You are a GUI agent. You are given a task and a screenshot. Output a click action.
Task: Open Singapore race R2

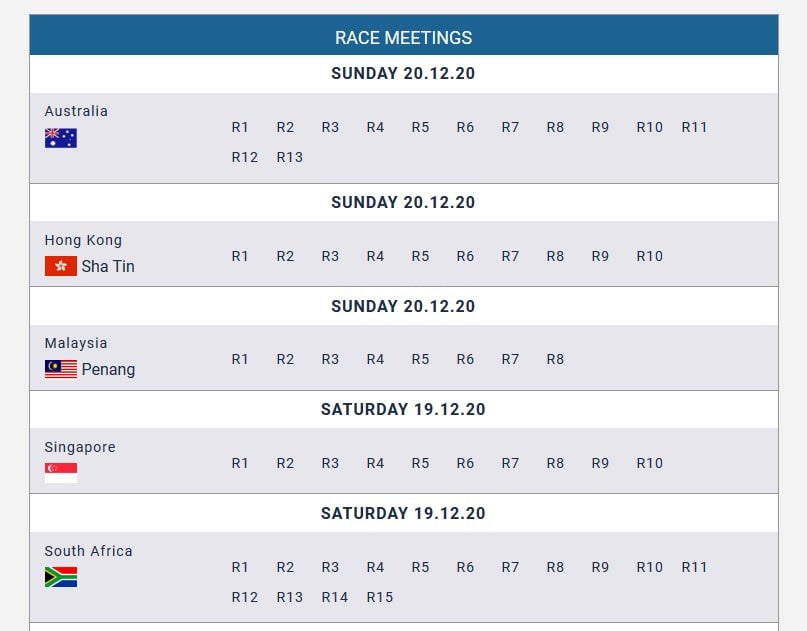(x=285, y=463)
